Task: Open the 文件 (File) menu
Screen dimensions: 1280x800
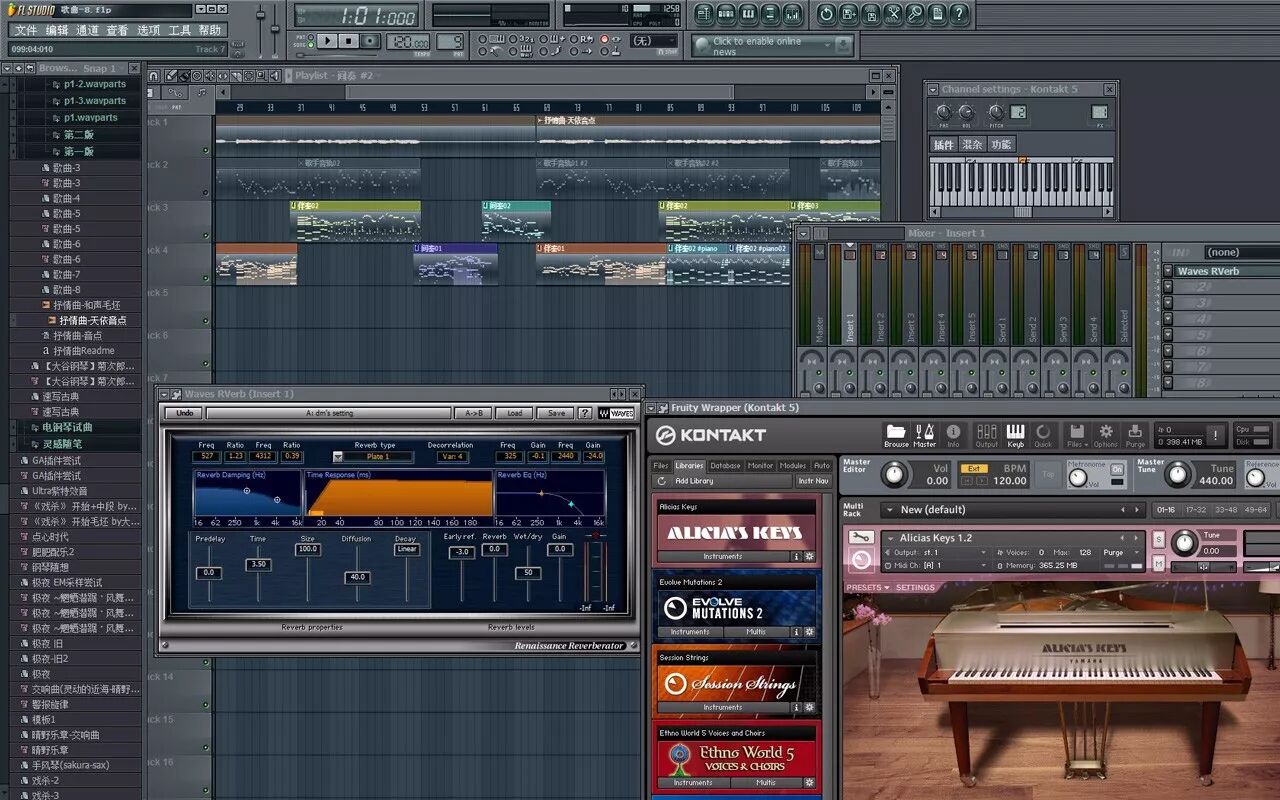Action: click(x=26, y=30)
